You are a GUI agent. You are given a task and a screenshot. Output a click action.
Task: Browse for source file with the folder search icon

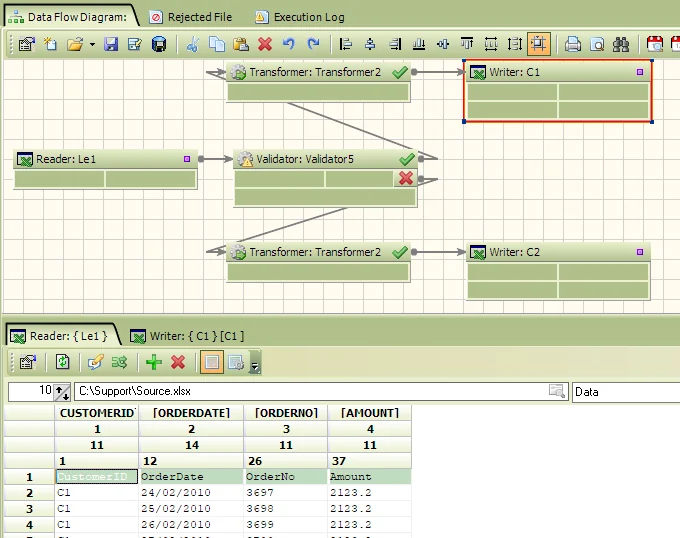pos(557,391)
